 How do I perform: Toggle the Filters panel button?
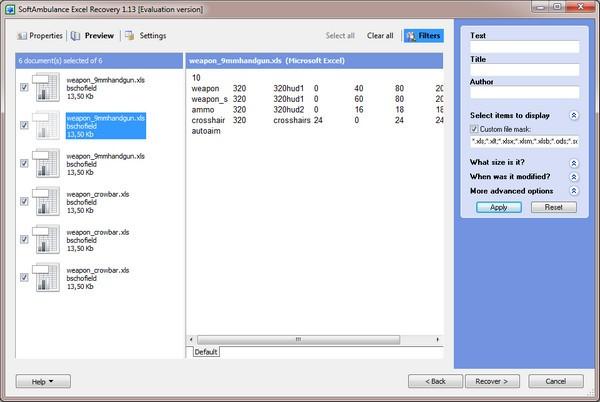[x=424, y=36]
